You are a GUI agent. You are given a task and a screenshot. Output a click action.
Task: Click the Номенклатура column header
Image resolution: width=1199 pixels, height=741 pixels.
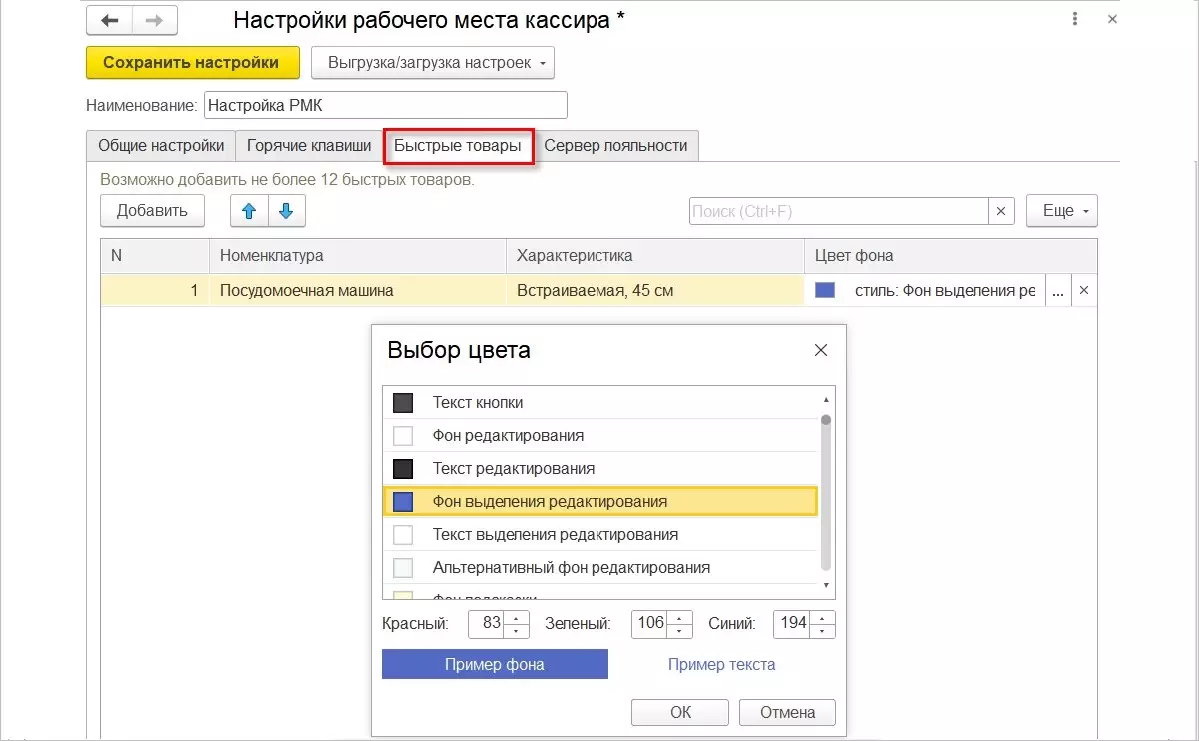point(358,256)
